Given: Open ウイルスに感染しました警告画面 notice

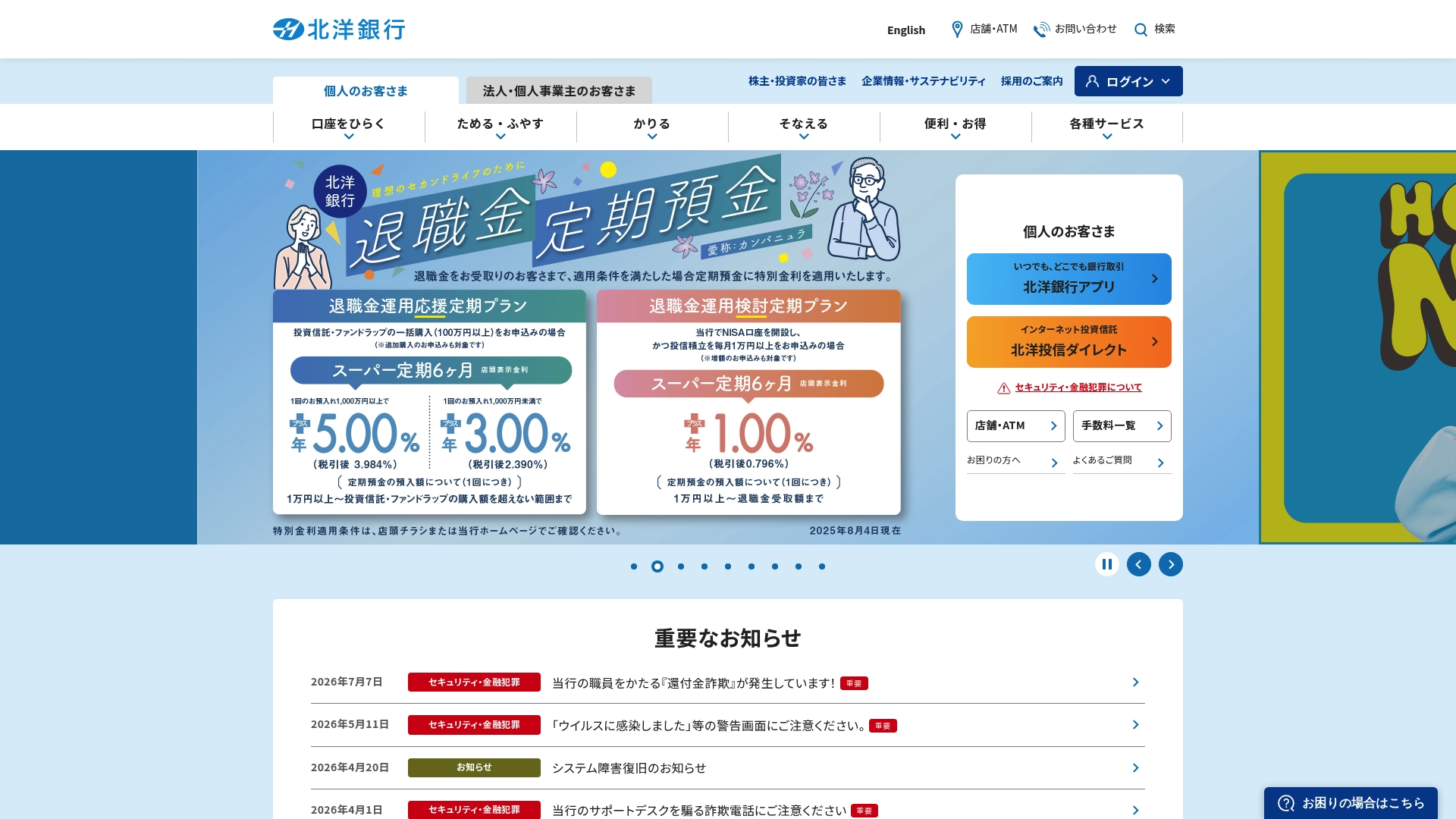Looking at the screenshot, I should pos(709,726).
